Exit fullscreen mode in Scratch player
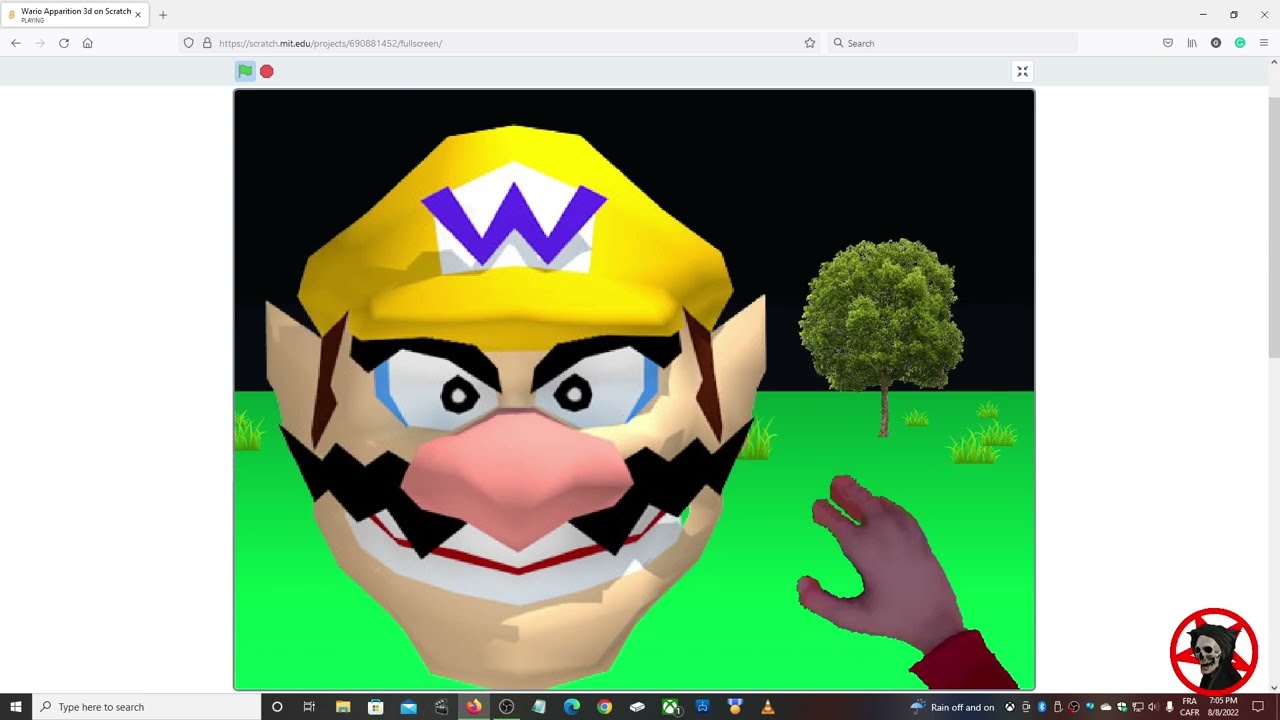The width and height of the screenshot is (1280, 720). pyautogui.click(x=1022, y=71)
